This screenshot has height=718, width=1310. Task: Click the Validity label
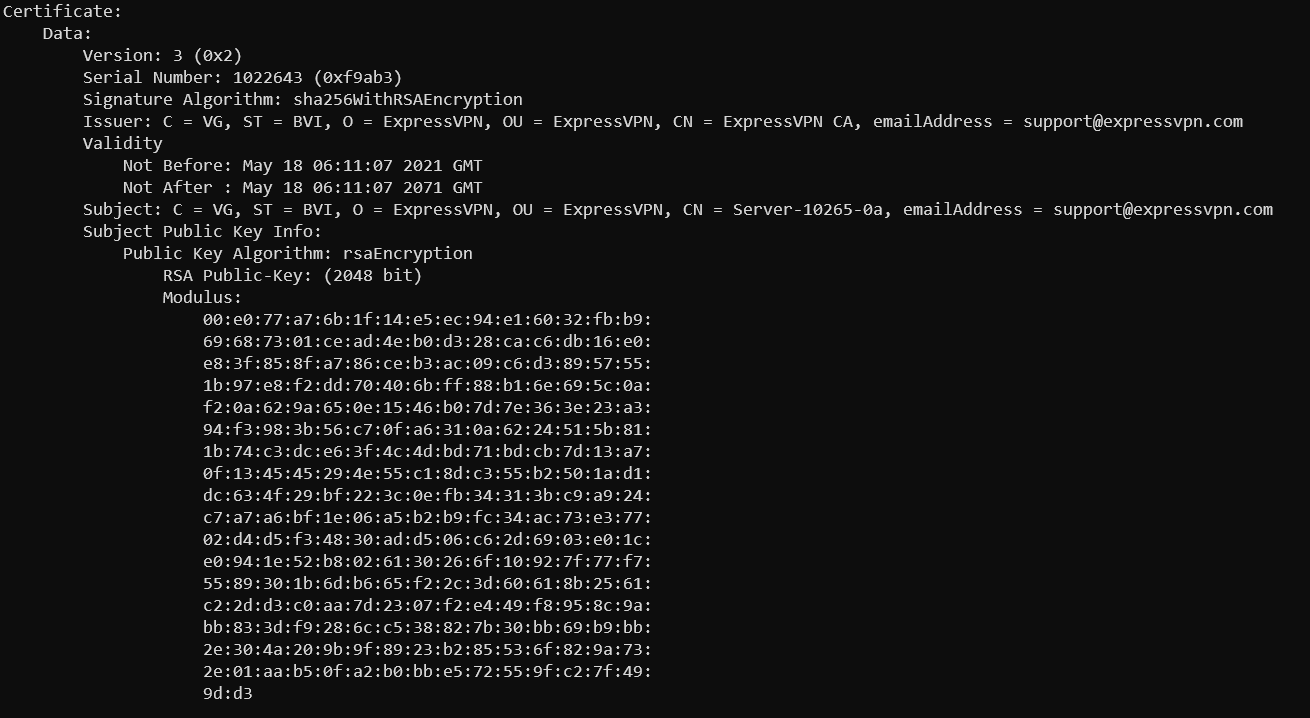pos(122,143)
